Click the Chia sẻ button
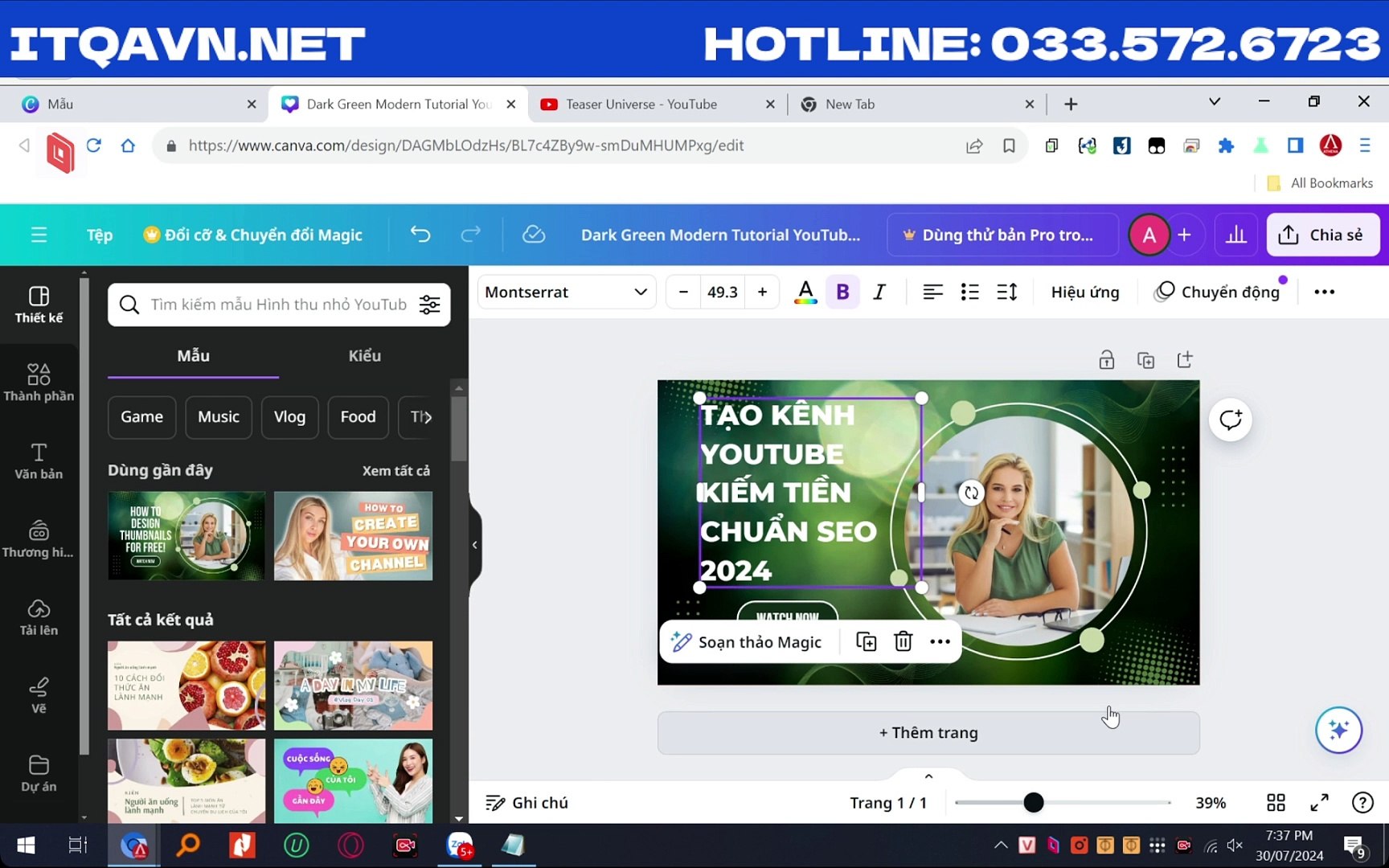The width and height of the screenshot is (1389, 868). (x=1323, y=234)
